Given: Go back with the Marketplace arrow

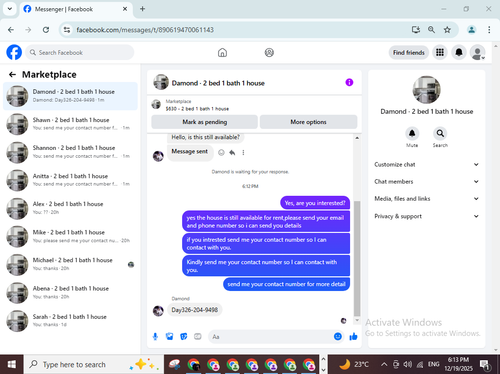Looking at the screenshot, I should [12, 74].
